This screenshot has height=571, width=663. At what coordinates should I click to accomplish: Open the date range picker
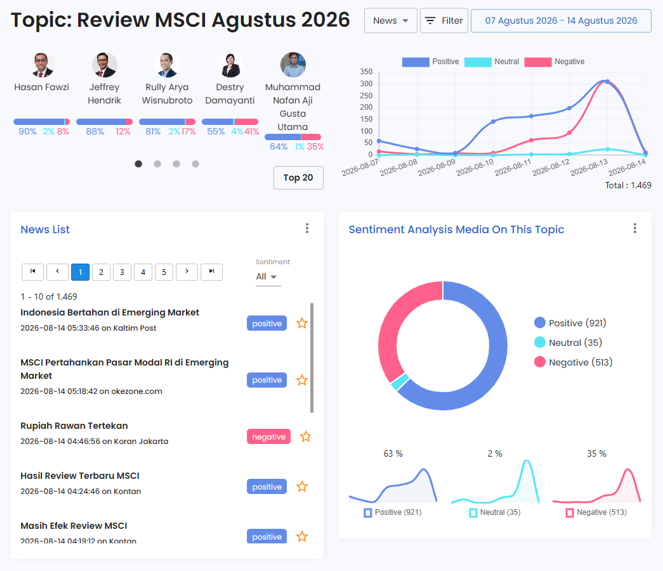pyautogui.click(x=561, y=21)
